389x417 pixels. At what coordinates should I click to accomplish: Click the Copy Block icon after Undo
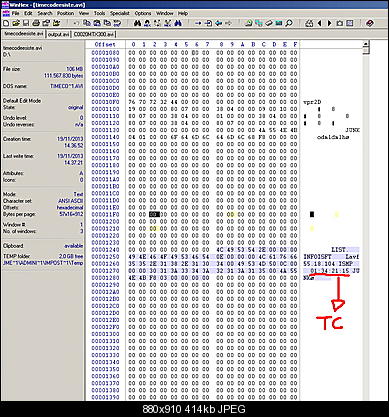pyautogui.click(x=87, y=23)
